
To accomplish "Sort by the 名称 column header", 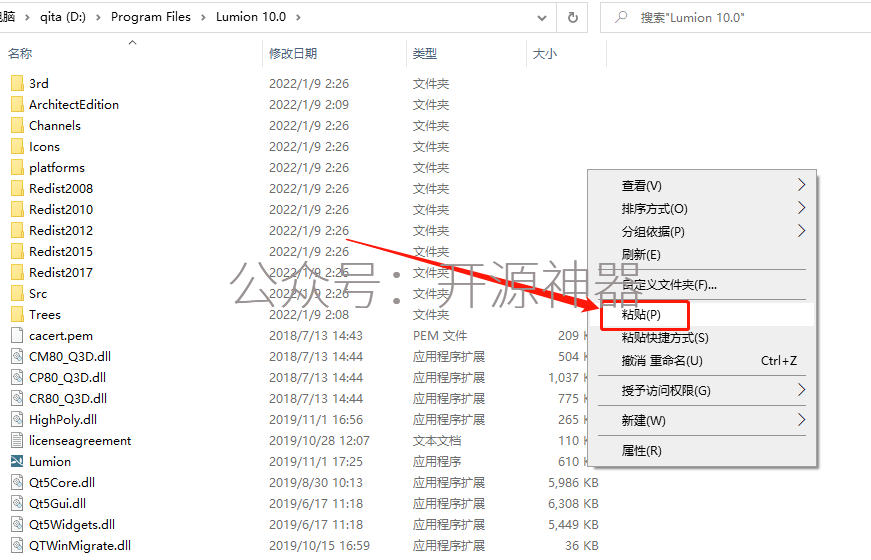I will 131,53.
